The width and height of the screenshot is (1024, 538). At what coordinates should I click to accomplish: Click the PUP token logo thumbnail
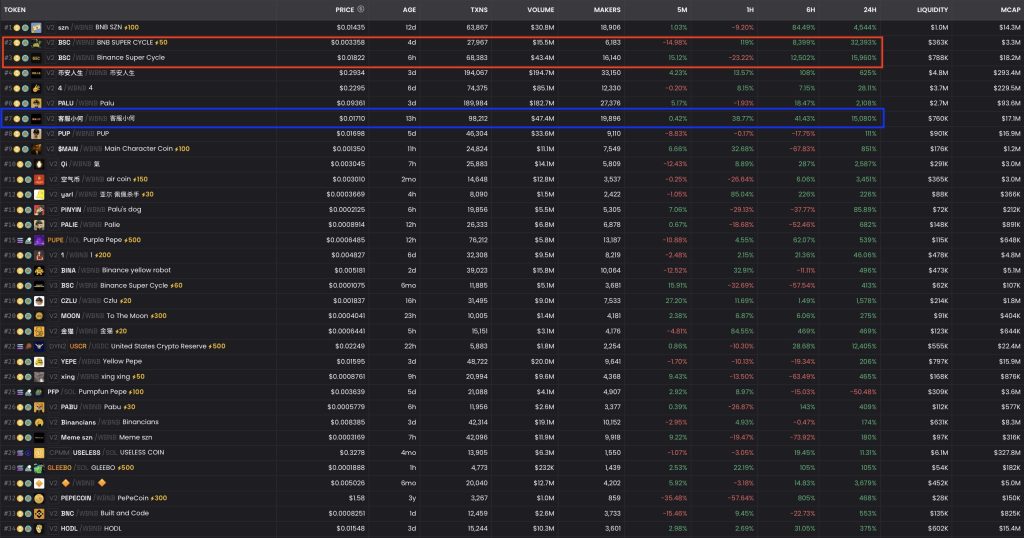(x=37, y=133)
